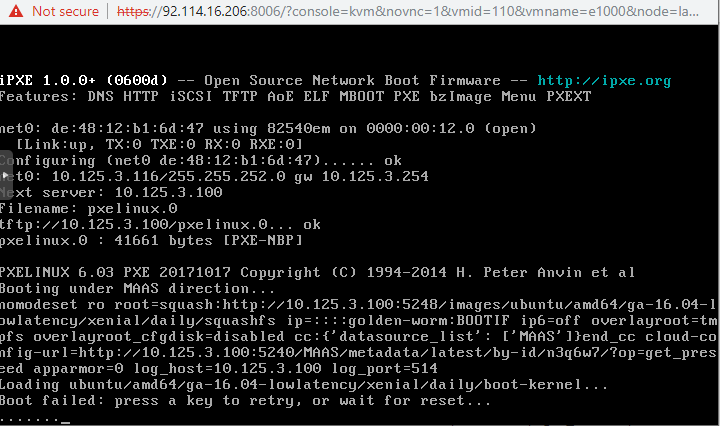720x426 pixels.
Task: Click the Boot failed retry message
Action: pyautogui.click(x=245, y=400)
